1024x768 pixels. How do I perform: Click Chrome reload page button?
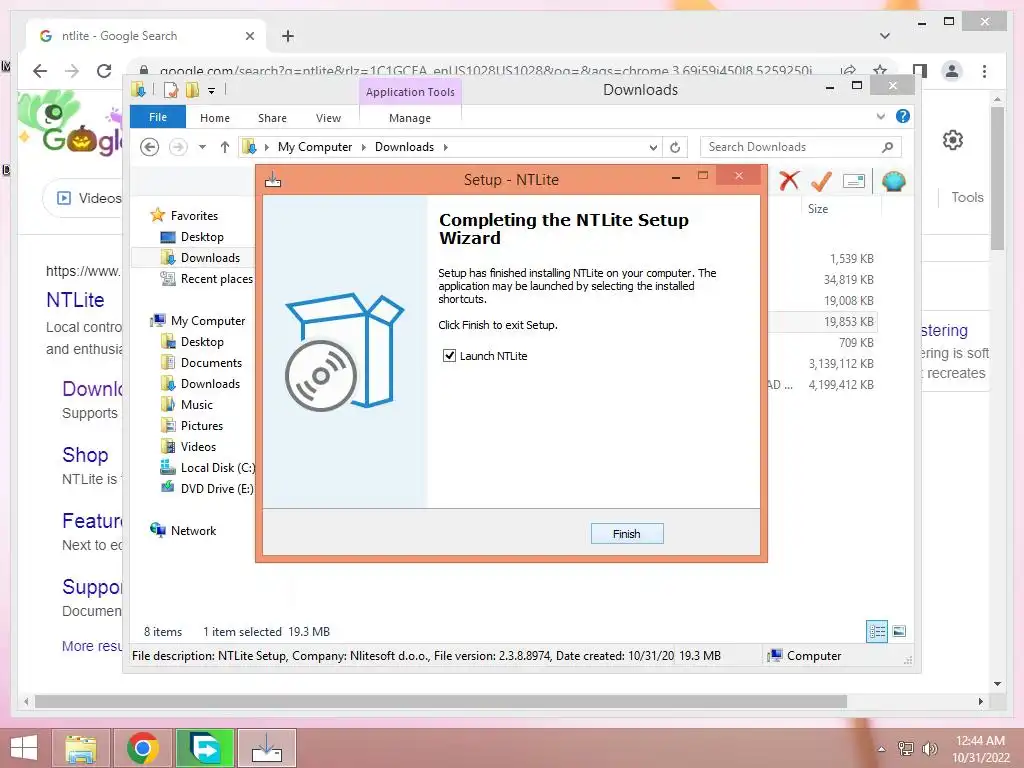pyautogui.click(x=104, y=71)
